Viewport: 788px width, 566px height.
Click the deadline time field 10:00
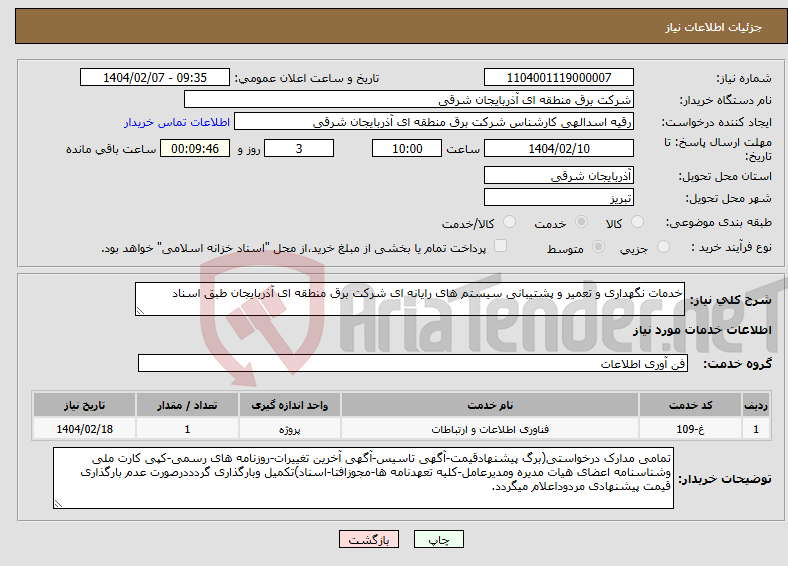(407, 148)
